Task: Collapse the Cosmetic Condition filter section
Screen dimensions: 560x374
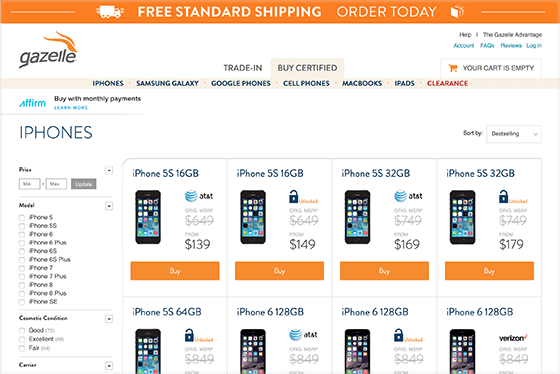Action: [x=109, y=319]
